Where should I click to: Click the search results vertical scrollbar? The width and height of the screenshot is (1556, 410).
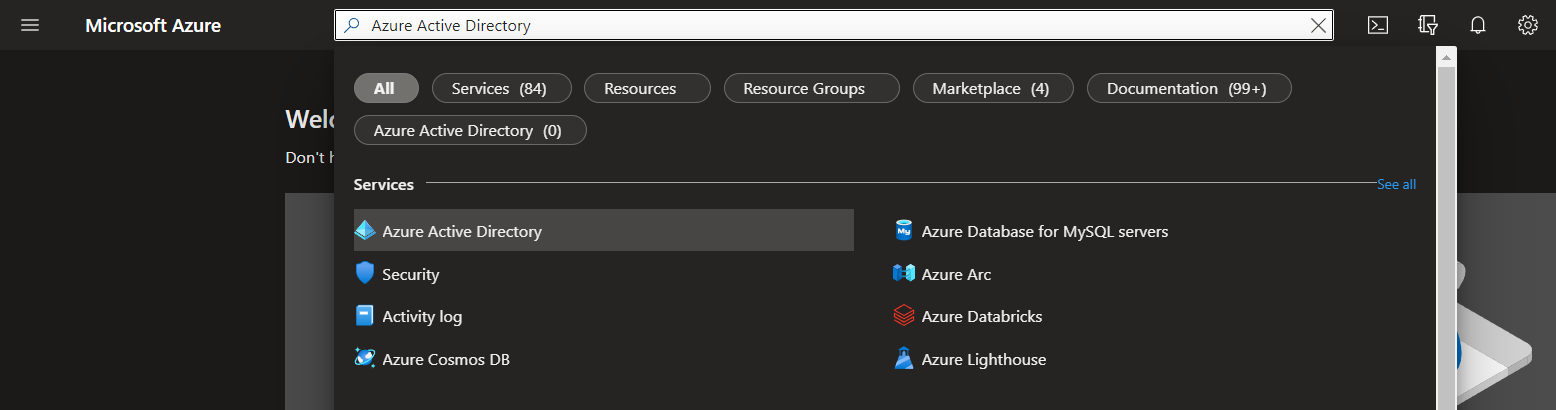coord(1445,238)
